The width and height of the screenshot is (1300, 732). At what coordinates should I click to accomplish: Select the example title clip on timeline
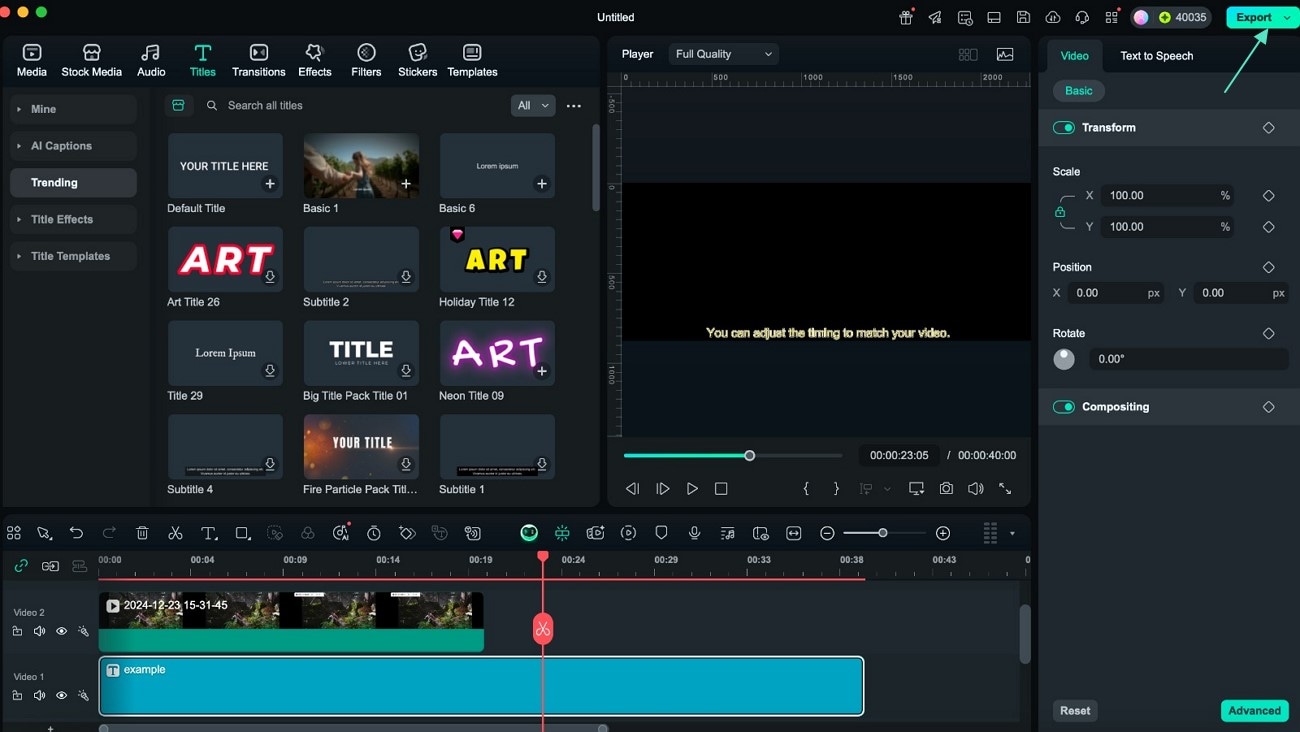coord(481,686)
